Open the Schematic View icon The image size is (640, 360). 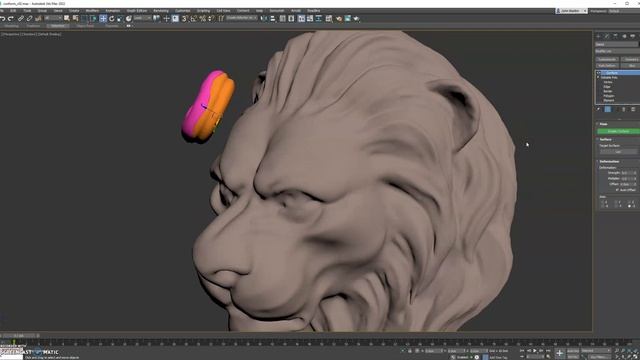click(x=319, y=18)
